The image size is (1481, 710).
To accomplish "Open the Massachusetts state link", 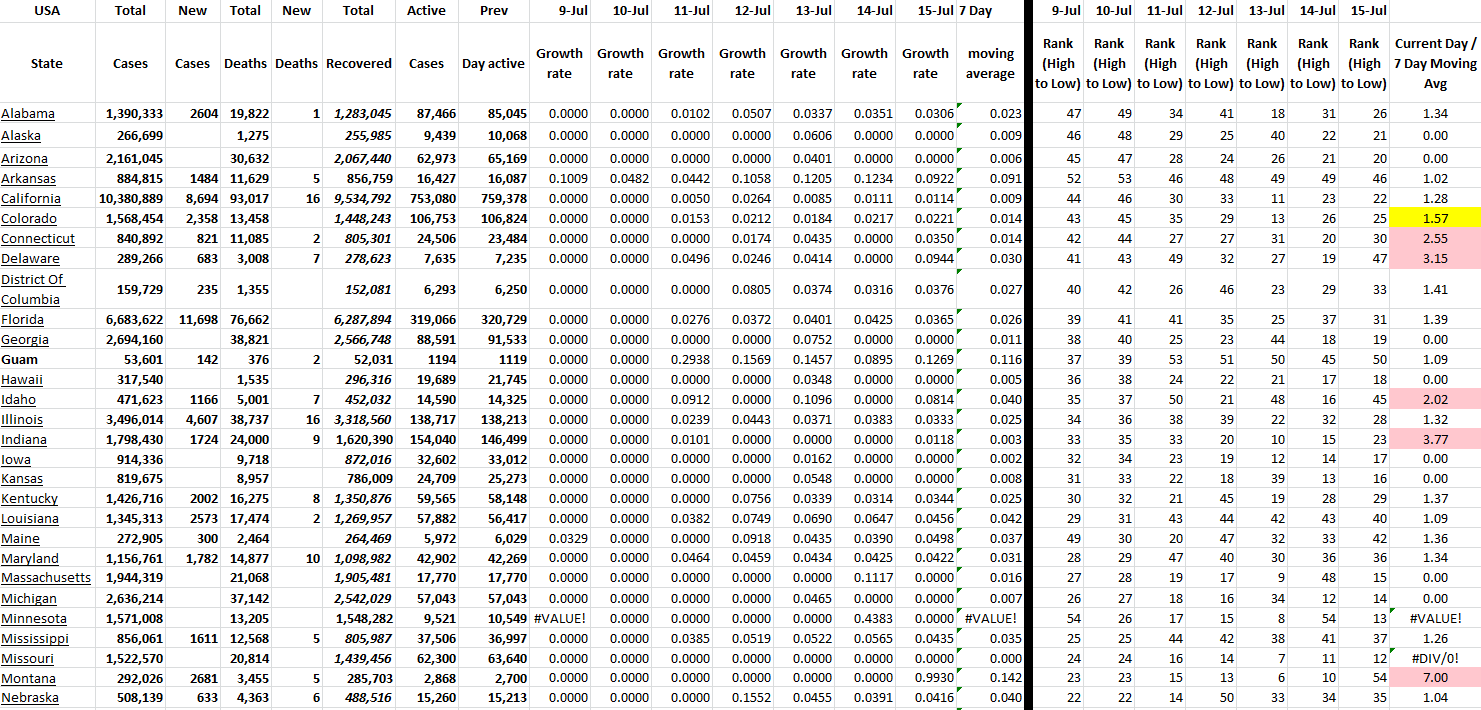I will click(x=45, y=578).
